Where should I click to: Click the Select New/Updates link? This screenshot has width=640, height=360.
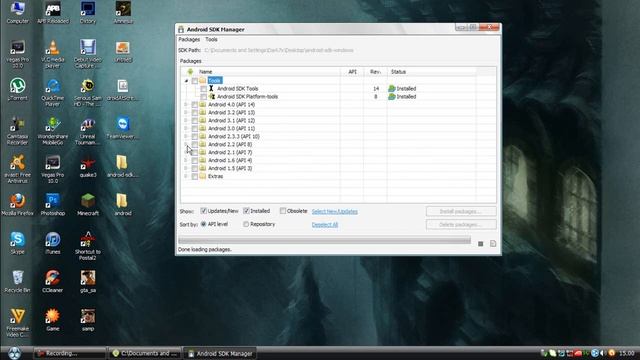click(x=335, y=211)
